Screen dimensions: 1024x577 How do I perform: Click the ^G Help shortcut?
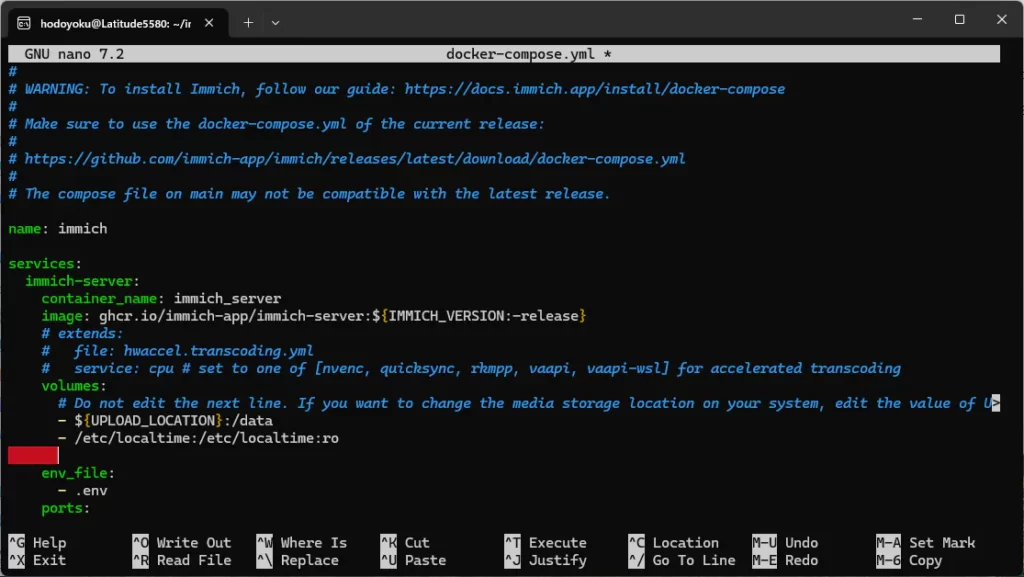click(x=37, y=542)
